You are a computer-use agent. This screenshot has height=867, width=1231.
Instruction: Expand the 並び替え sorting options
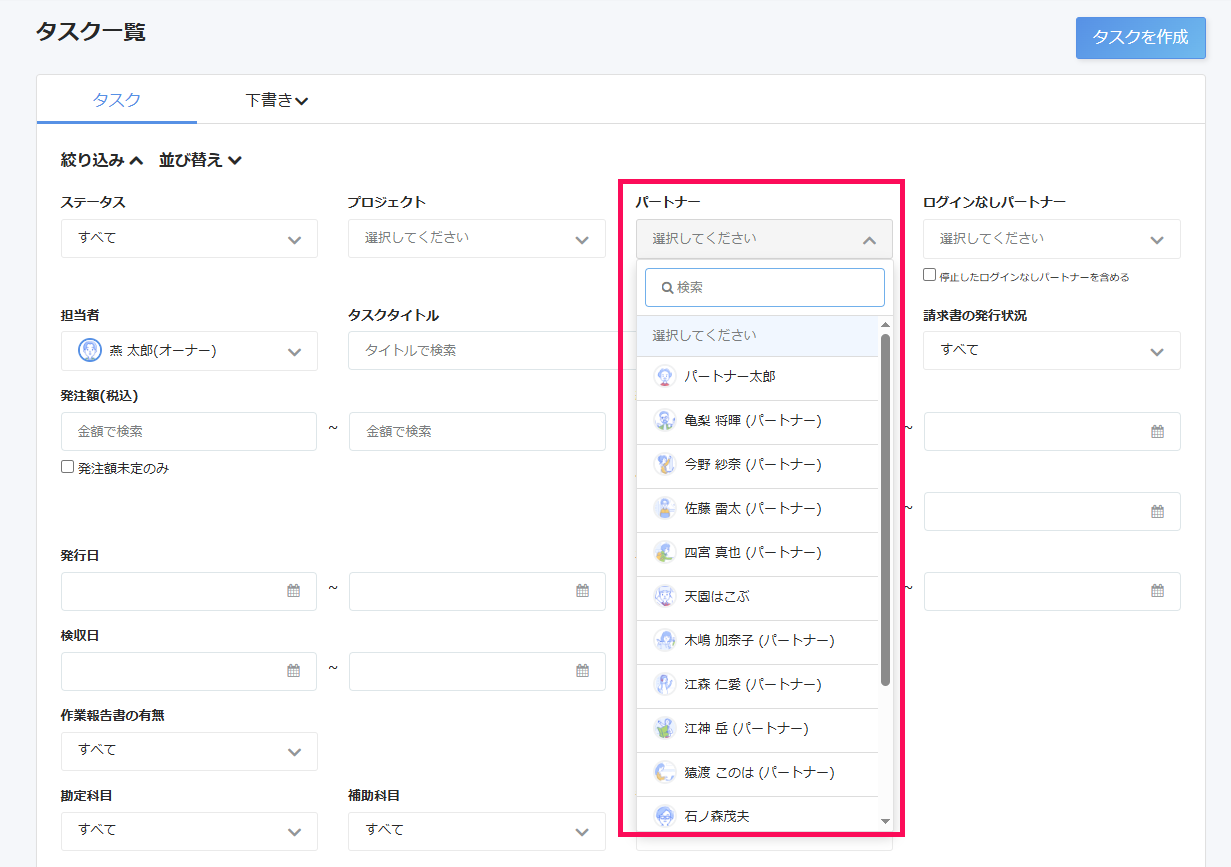(200, 160)
